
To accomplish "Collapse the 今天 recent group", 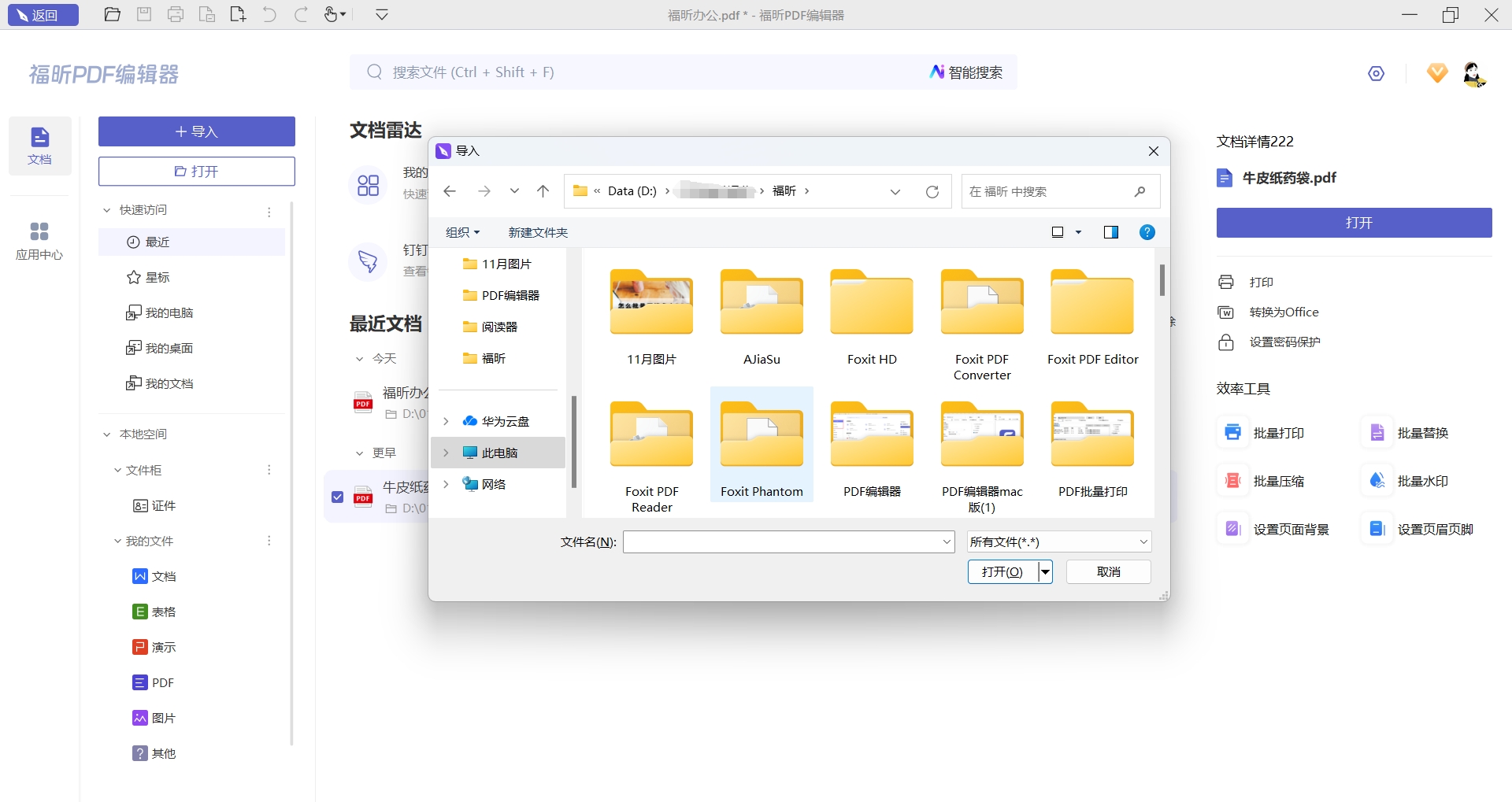I will [360, 359].
